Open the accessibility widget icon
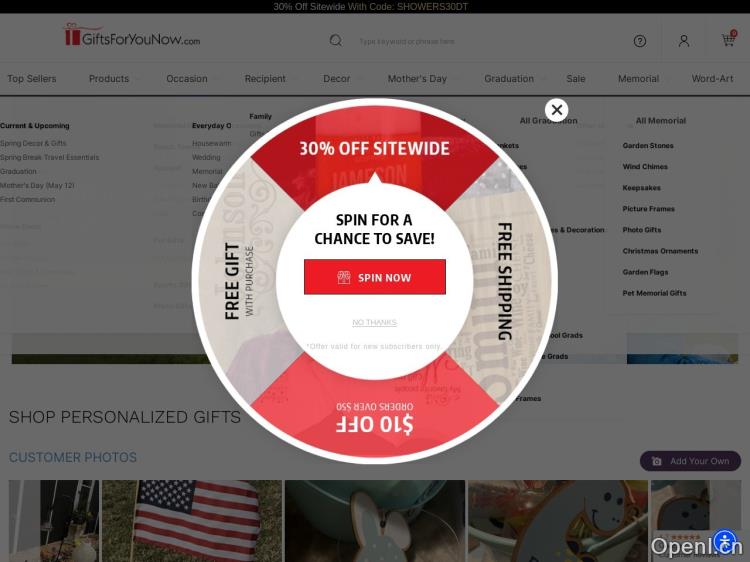The image size is (750, 562). [x=725, y=542]
